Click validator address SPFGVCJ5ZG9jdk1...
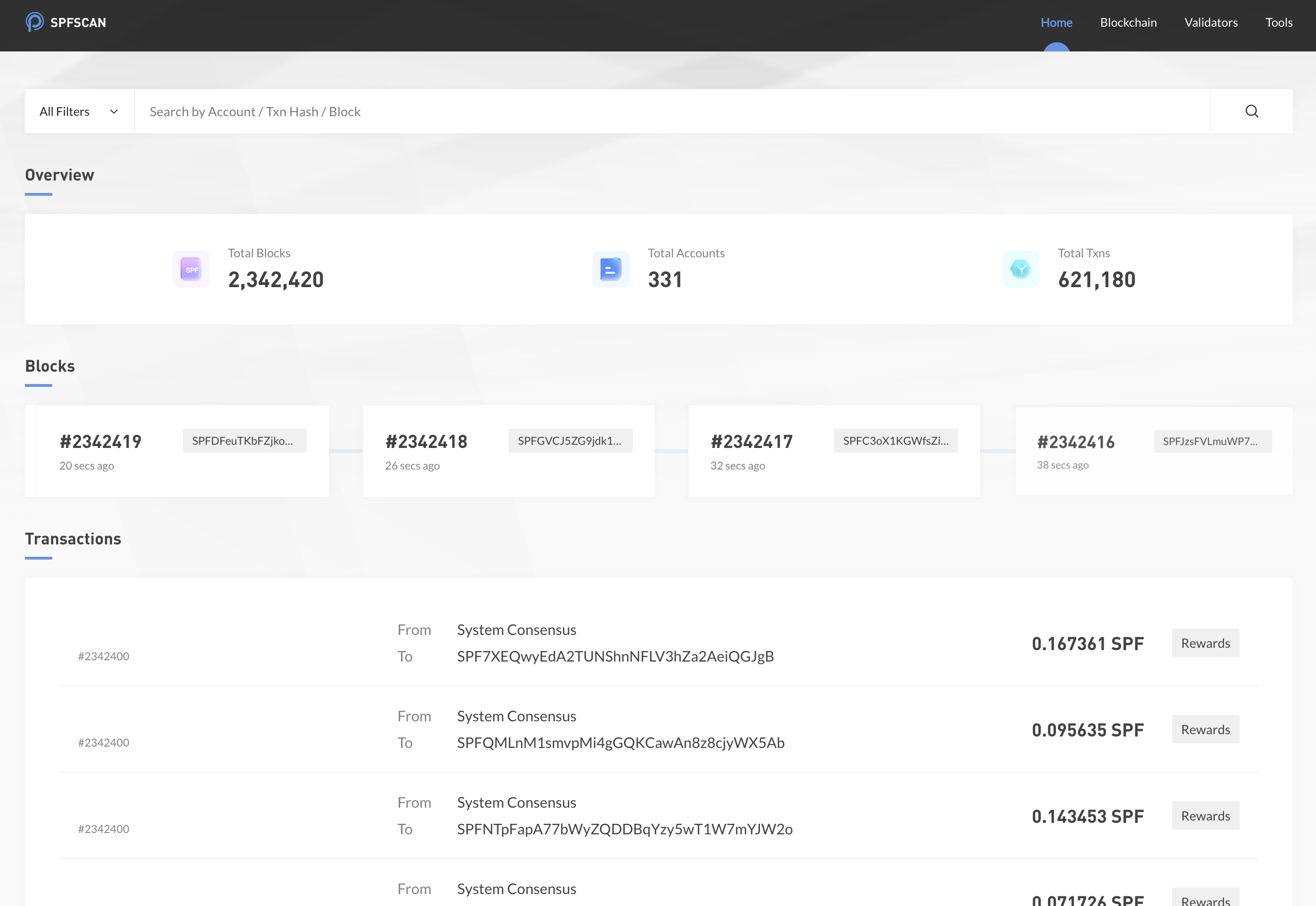Screen dimensions: 1316x906 click(x=571, y=441)
